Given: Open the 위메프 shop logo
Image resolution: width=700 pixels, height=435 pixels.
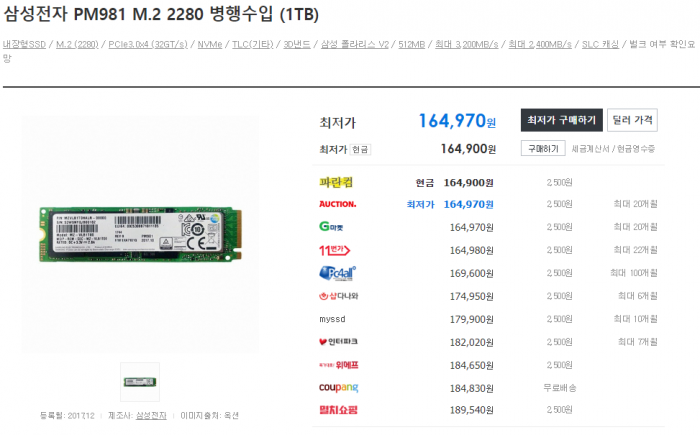Looking at the screenshot, I should point(338,365).
